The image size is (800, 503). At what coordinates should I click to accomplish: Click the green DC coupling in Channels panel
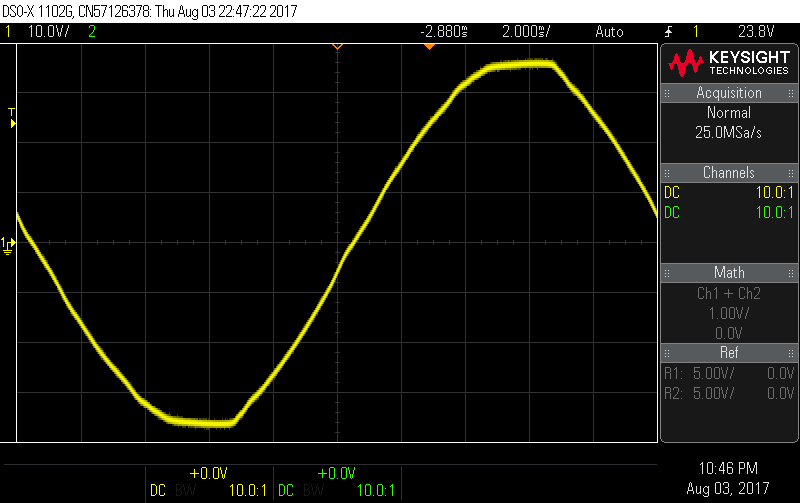[x=672, y=212]
